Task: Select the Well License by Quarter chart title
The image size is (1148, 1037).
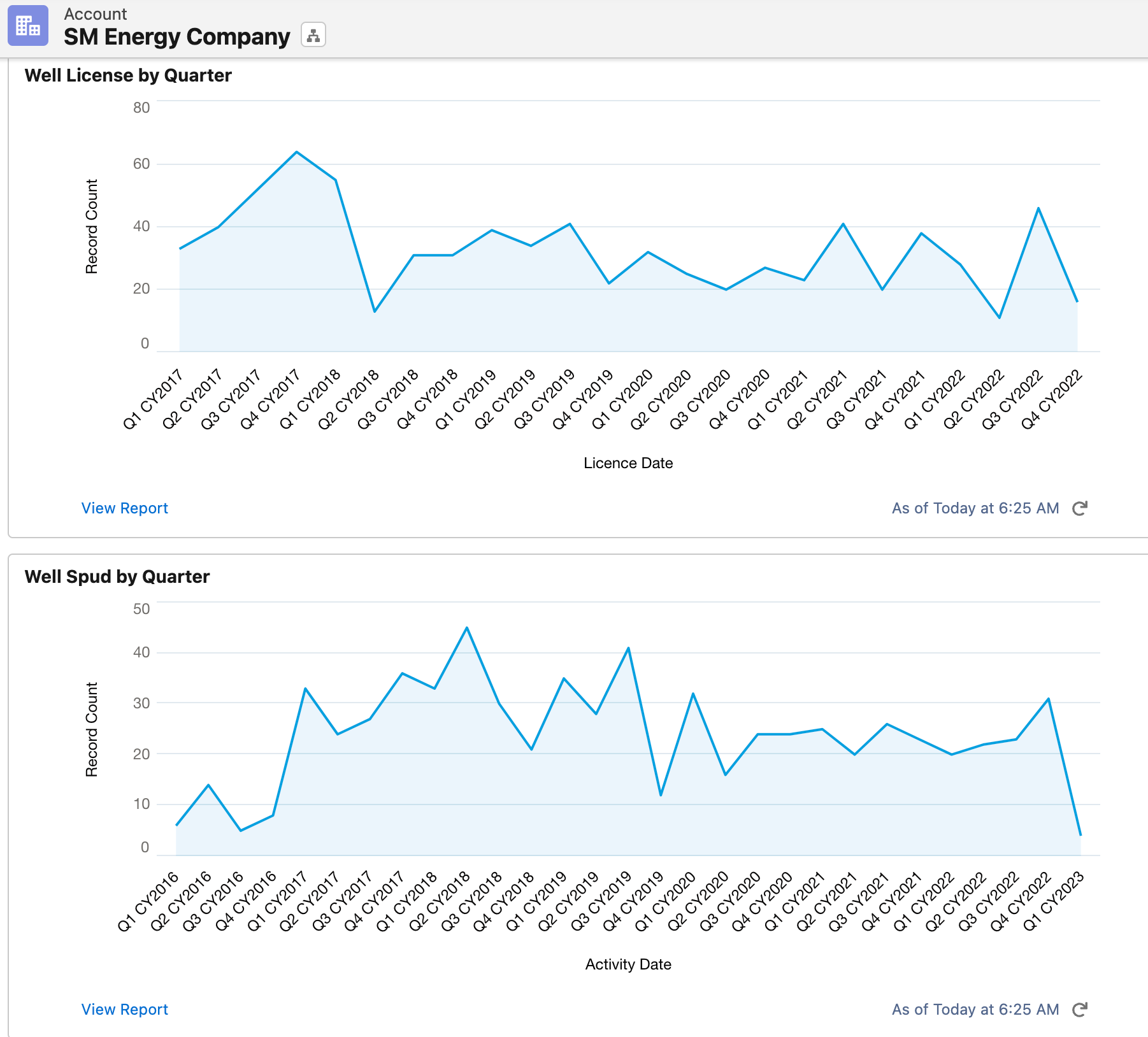Action: [127, 75]
